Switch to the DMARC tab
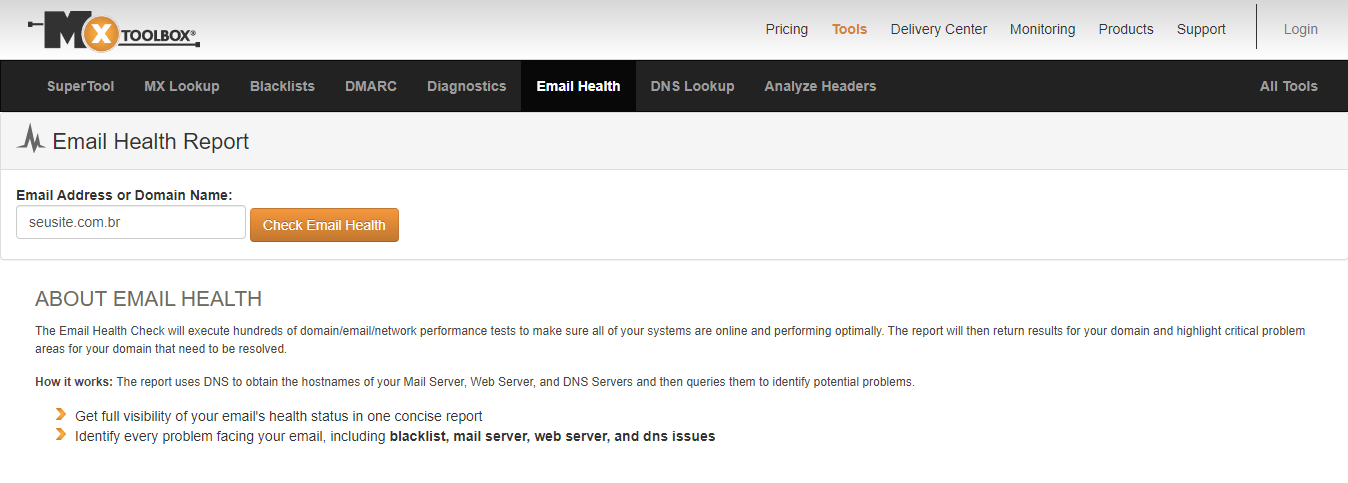This screenshot has height=483, width=1348. [x=370, y=86]
